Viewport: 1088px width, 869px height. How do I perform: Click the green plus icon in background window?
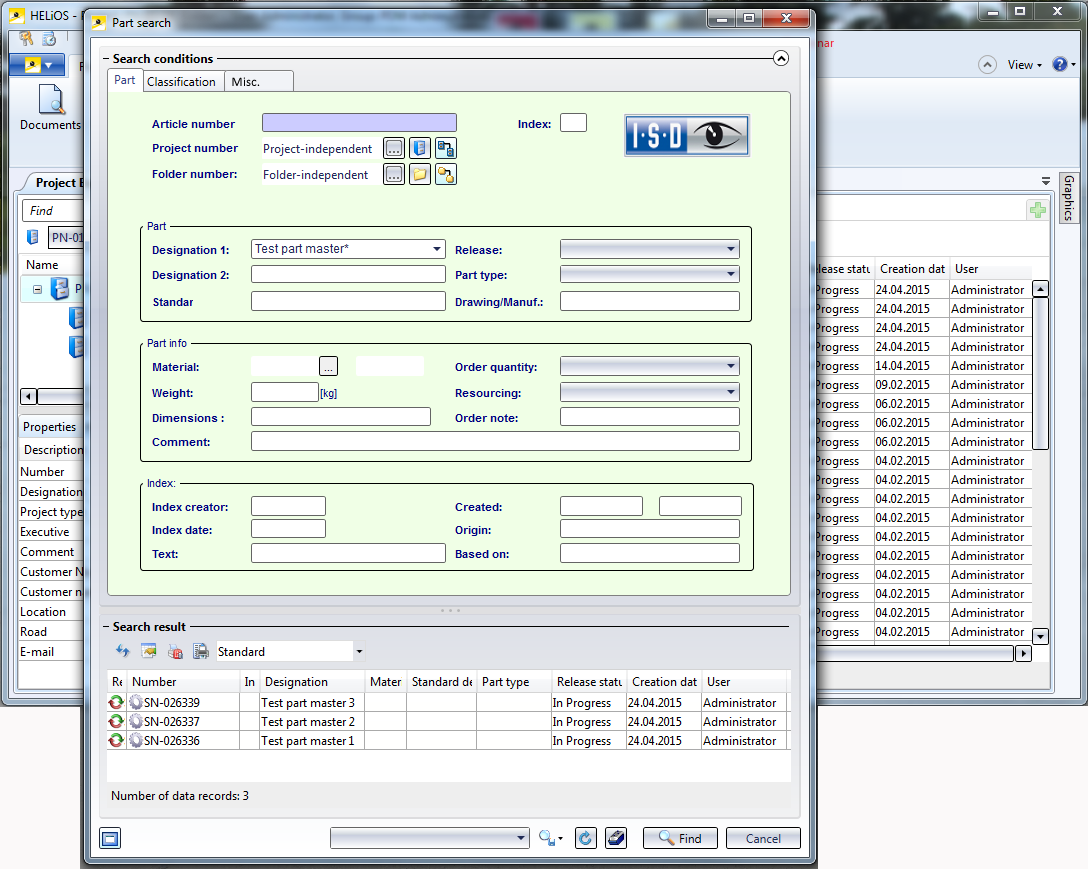point(1038,210)
